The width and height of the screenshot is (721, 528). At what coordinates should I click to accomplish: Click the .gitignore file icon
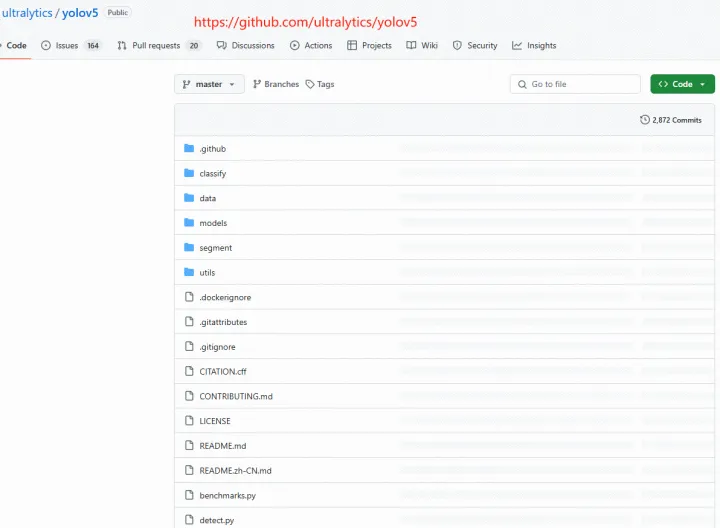[189, 346]
